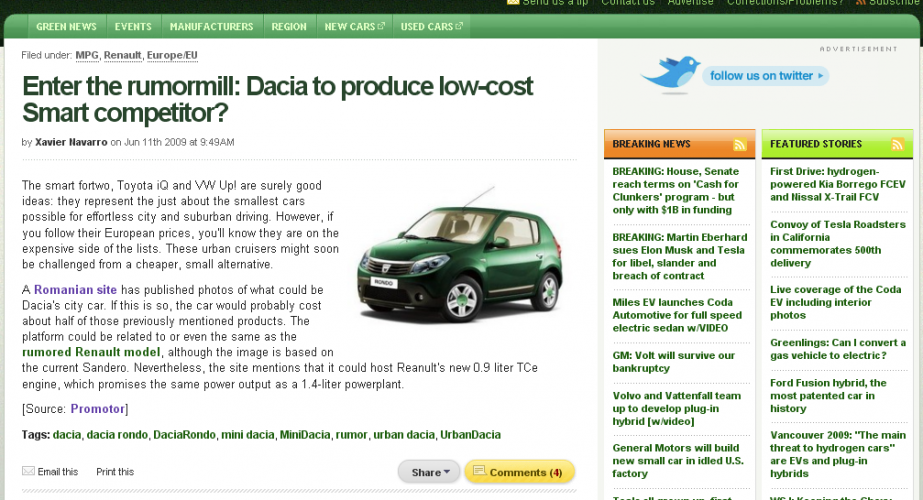Read the Cash for Clunkers breaking story

675,190
